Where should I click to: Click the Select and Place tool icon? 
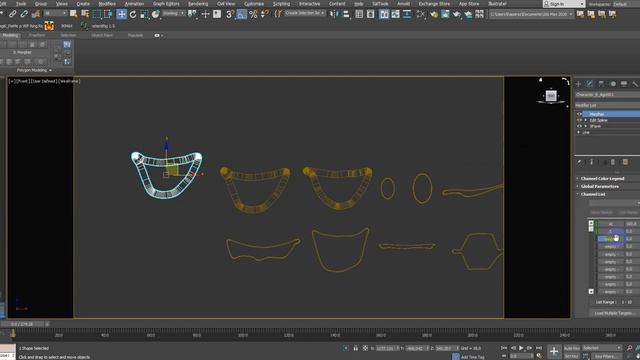coord(156,14)
